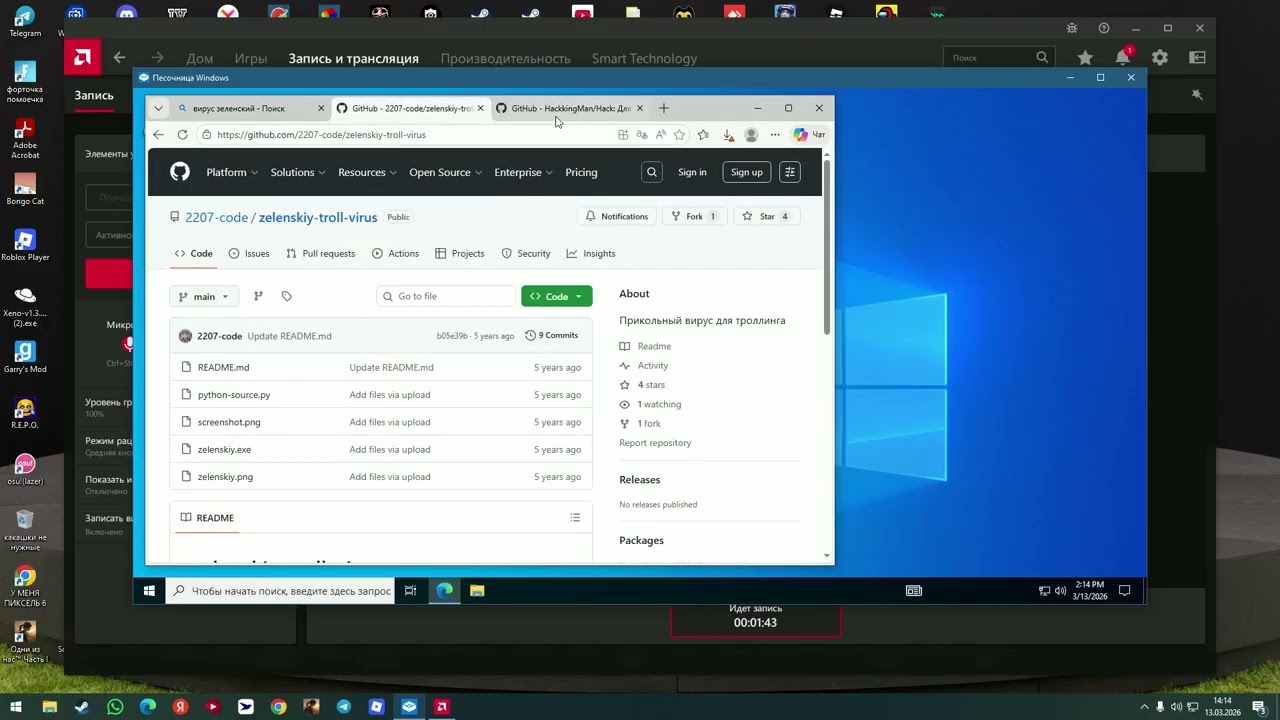Open the Edge profile avatar

[x=751, y=135]
